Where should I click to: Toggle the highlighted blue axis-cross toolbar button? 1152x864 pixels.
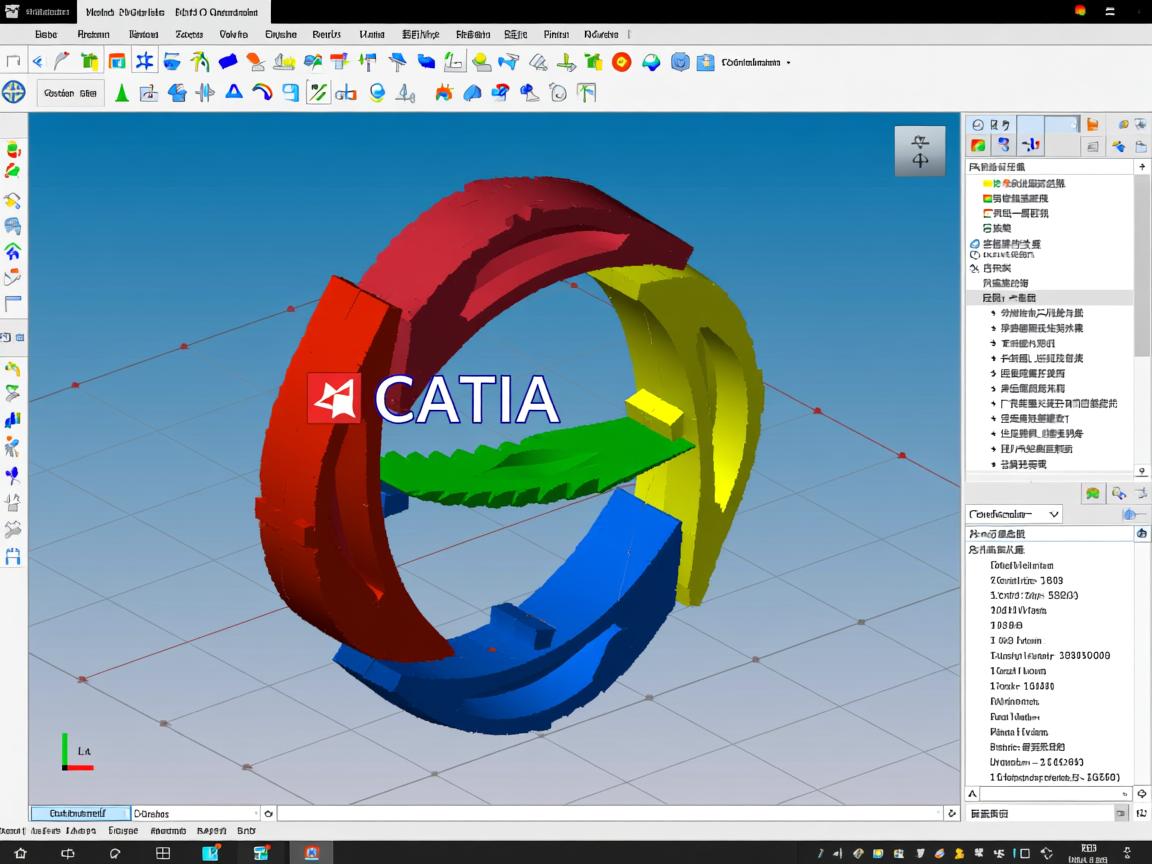(x=145, y=62)
